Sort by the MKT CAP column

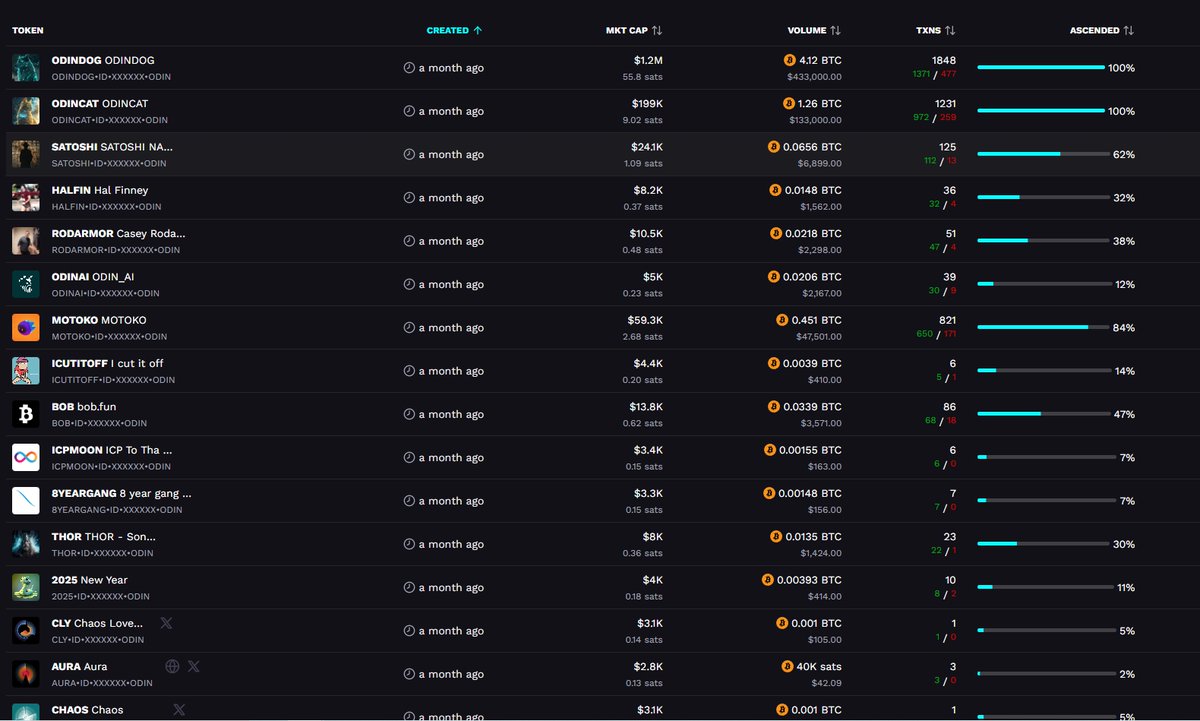634,30
